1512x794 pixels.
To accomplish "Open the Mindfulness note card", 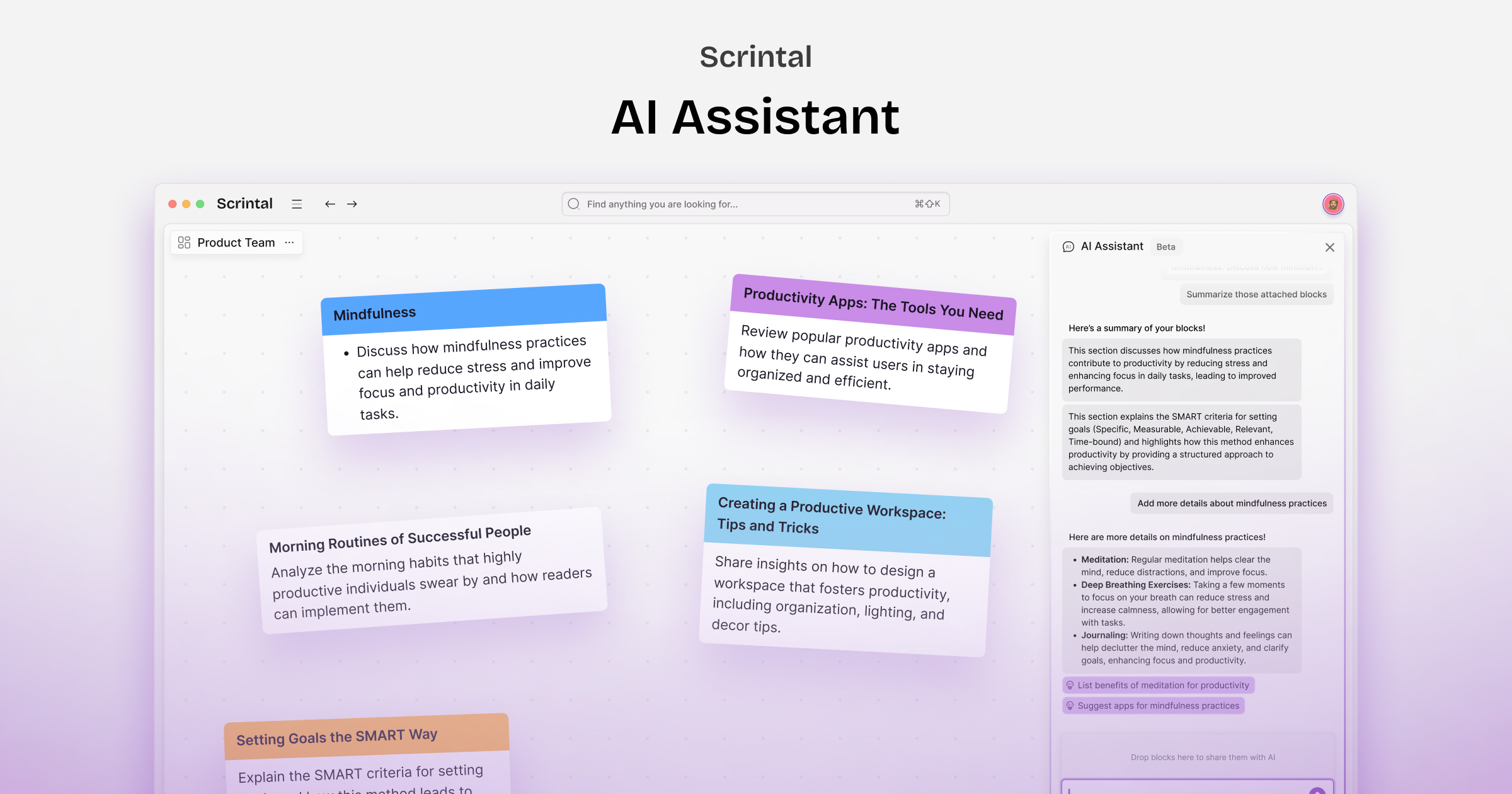I will coord(467,359).
